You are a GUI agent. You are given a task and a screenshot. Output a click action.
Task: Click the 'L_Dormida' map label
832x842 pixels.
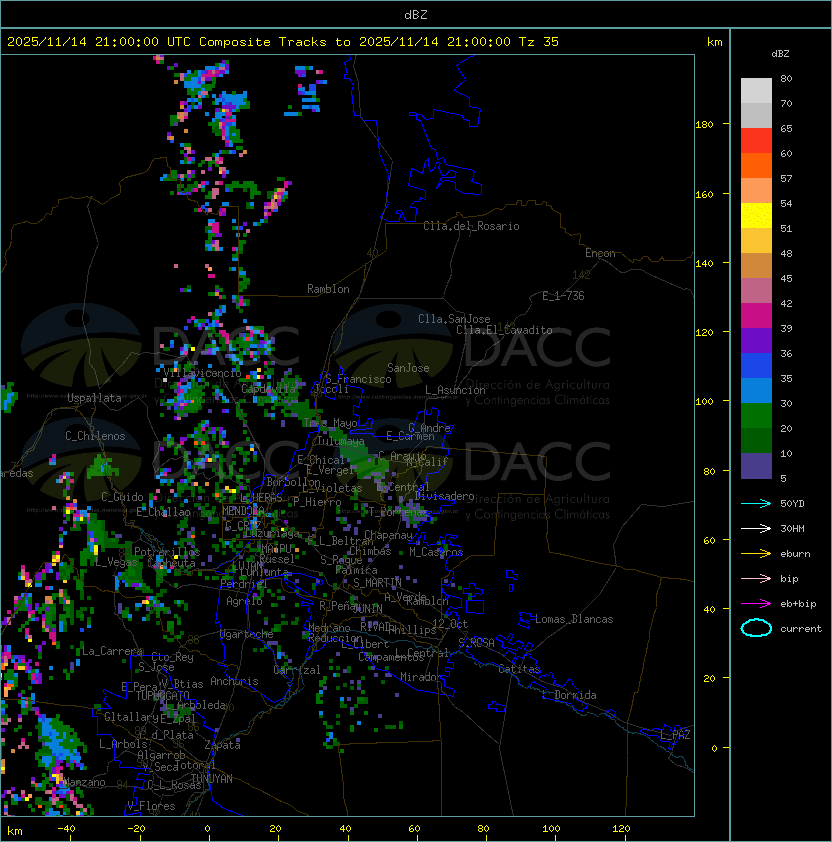tap(569, 695)
